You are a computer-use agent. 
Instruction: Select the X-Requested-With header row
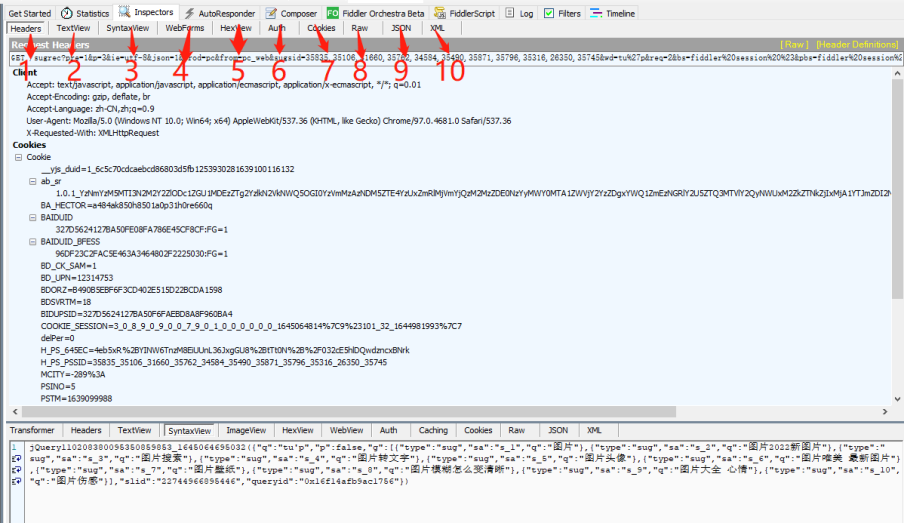[x=93, y=133]
